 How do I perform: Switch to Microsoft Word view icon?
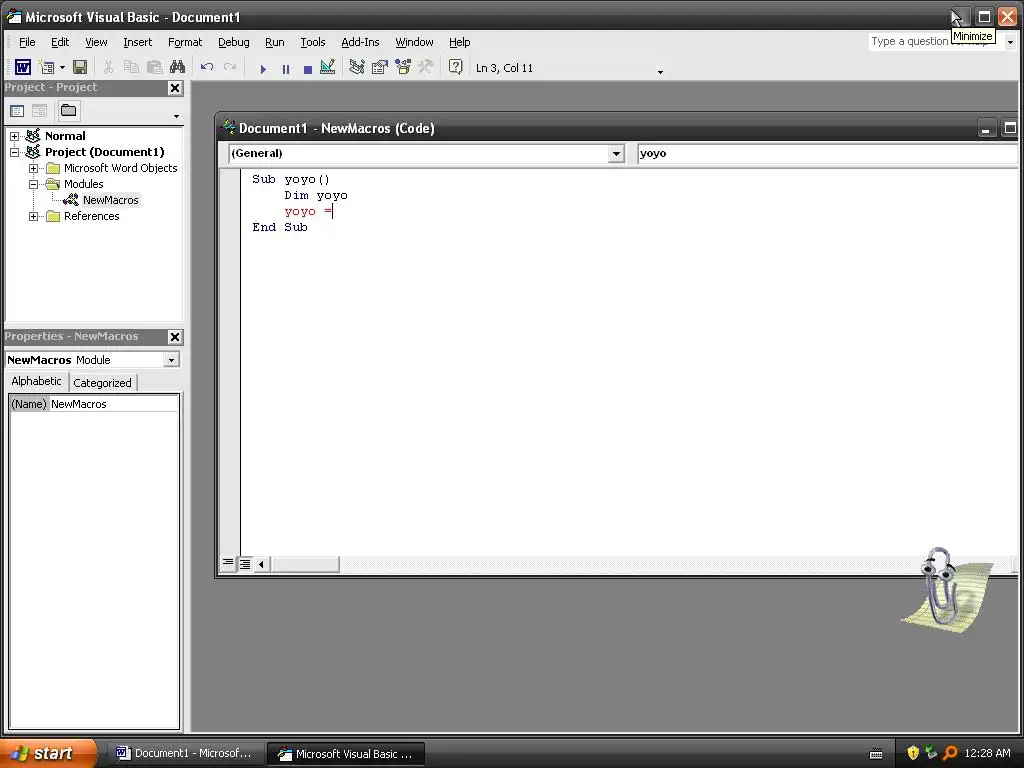[23, 67]
